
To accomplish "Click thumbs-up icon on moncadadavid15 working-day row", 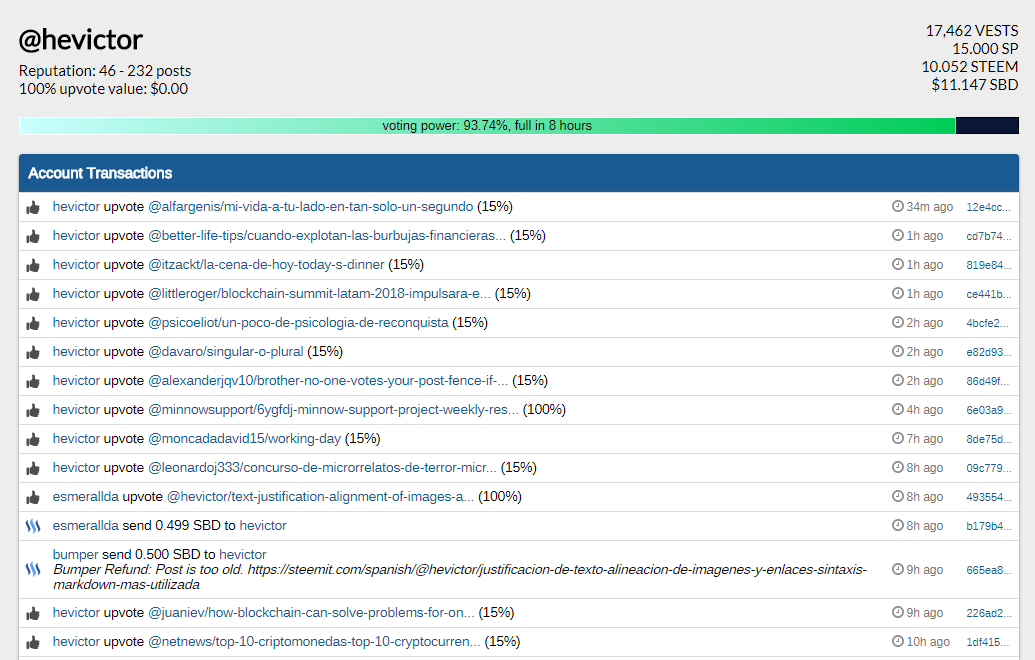I will click(33, 440).
